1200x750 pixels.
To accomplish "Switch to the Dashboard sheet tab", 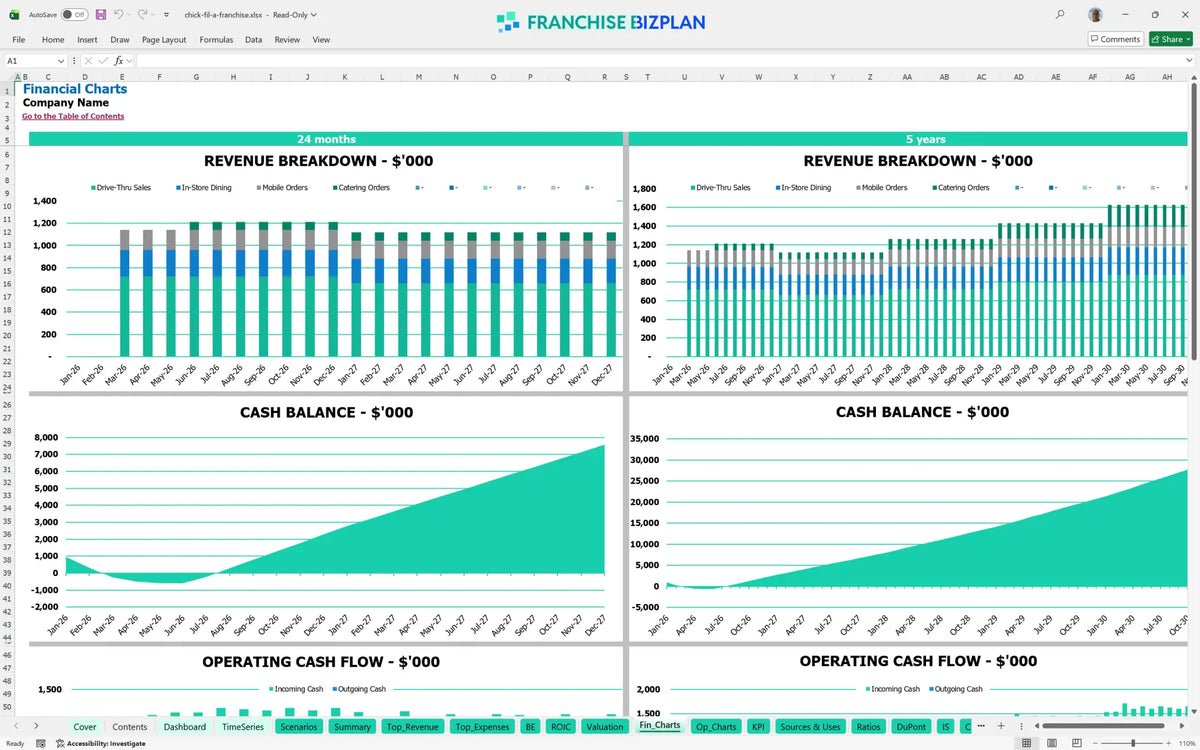I will 185,727.
